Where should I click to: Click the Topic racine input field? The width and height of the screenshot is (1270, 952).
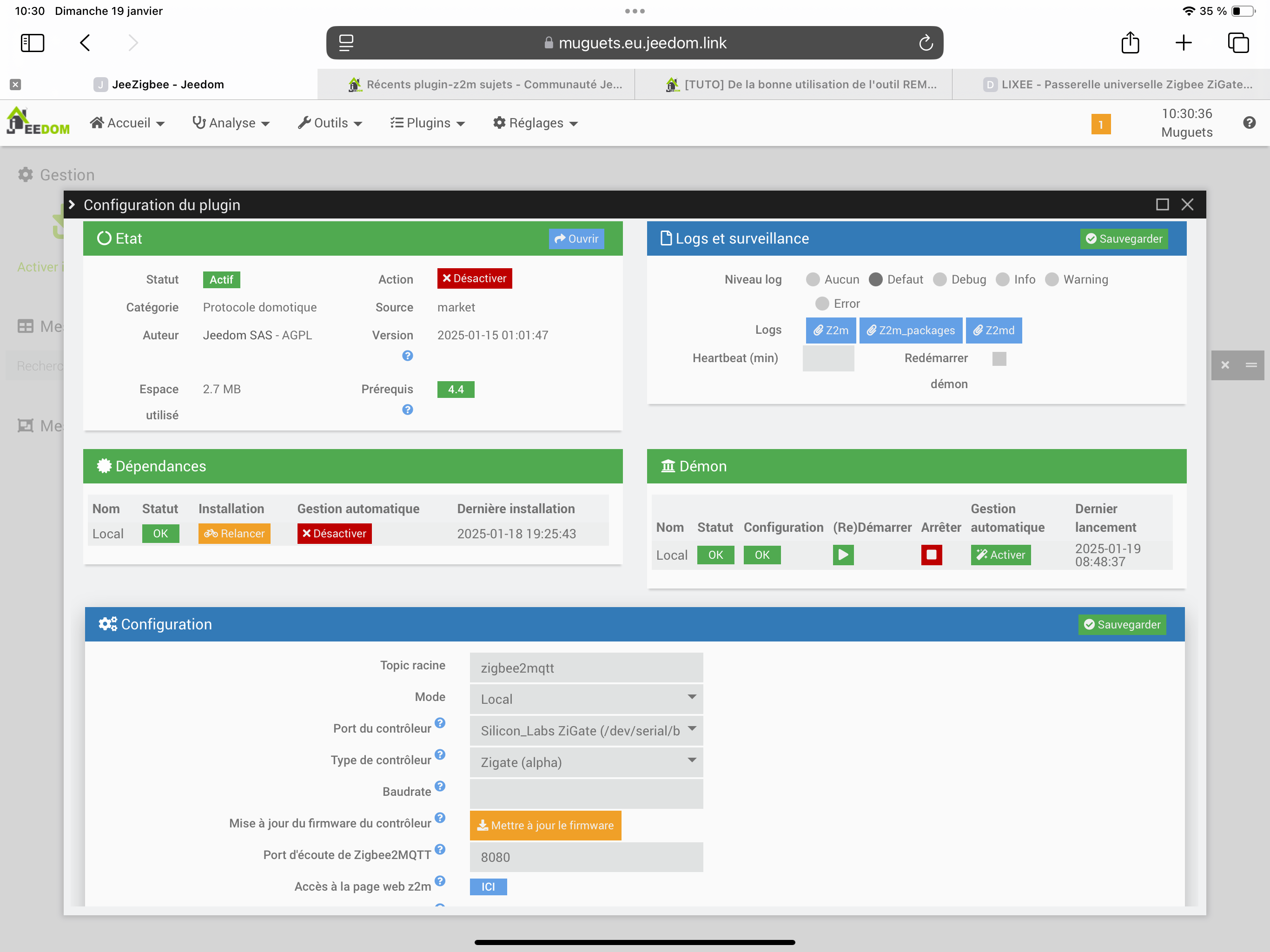point(586,667)
